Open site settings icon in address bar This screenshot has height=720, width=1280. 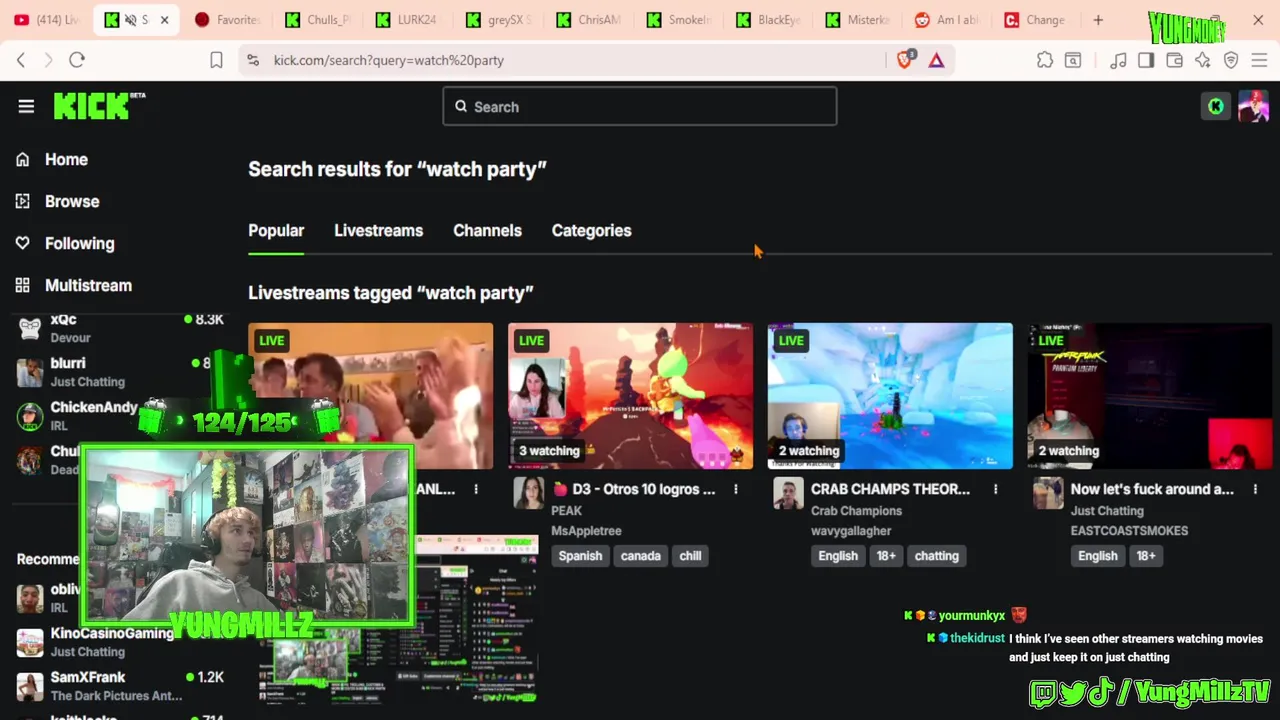pyautogui.click(x=252, y=60)
